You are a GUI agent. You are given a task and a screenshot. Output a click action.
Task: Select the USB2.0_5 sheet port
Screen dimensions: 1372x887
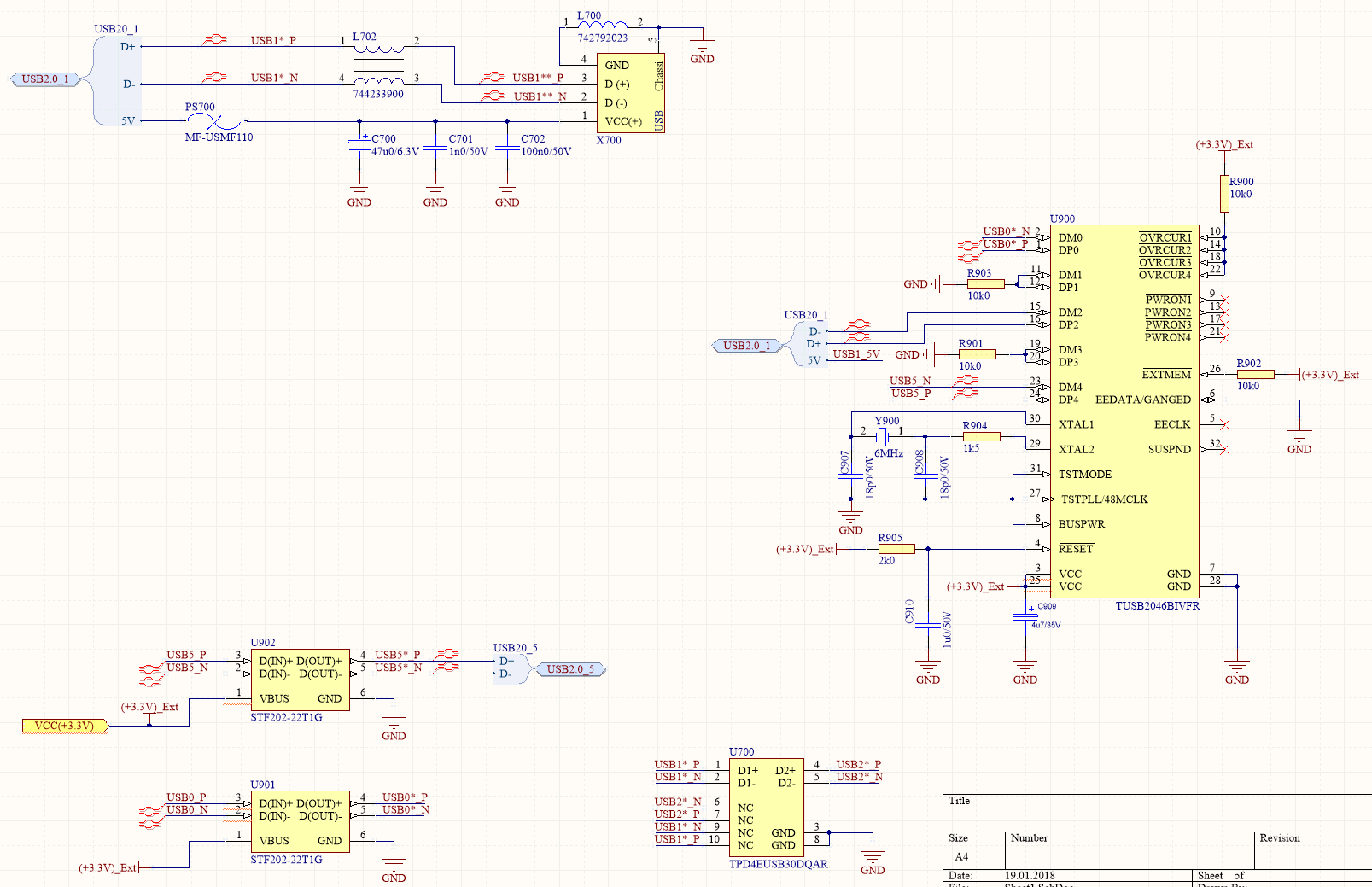(570, 669)
